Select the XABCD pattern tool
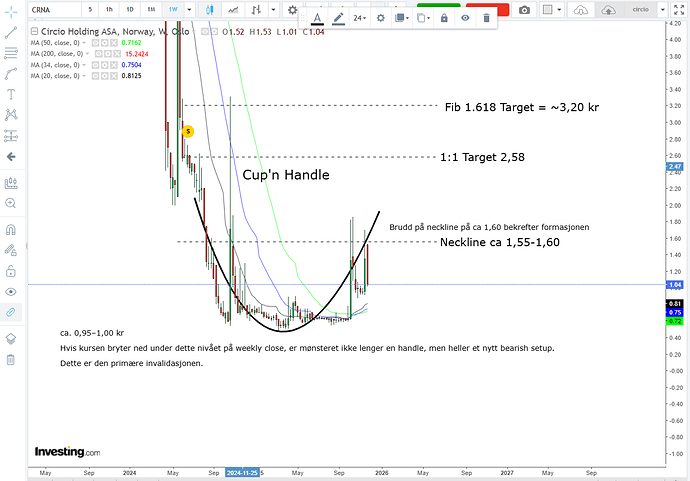Image resolution: width=690 pixels, height=481 pixels. coord(11,115)
